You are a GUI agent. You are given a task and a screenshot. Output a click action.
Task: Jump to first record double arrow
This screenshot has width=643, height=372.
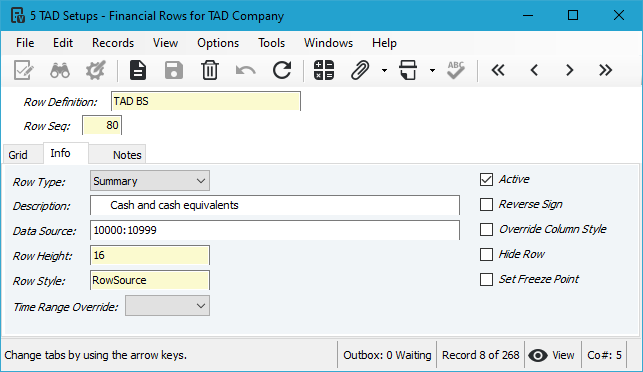pyautogui.click(x=498, y=70)
